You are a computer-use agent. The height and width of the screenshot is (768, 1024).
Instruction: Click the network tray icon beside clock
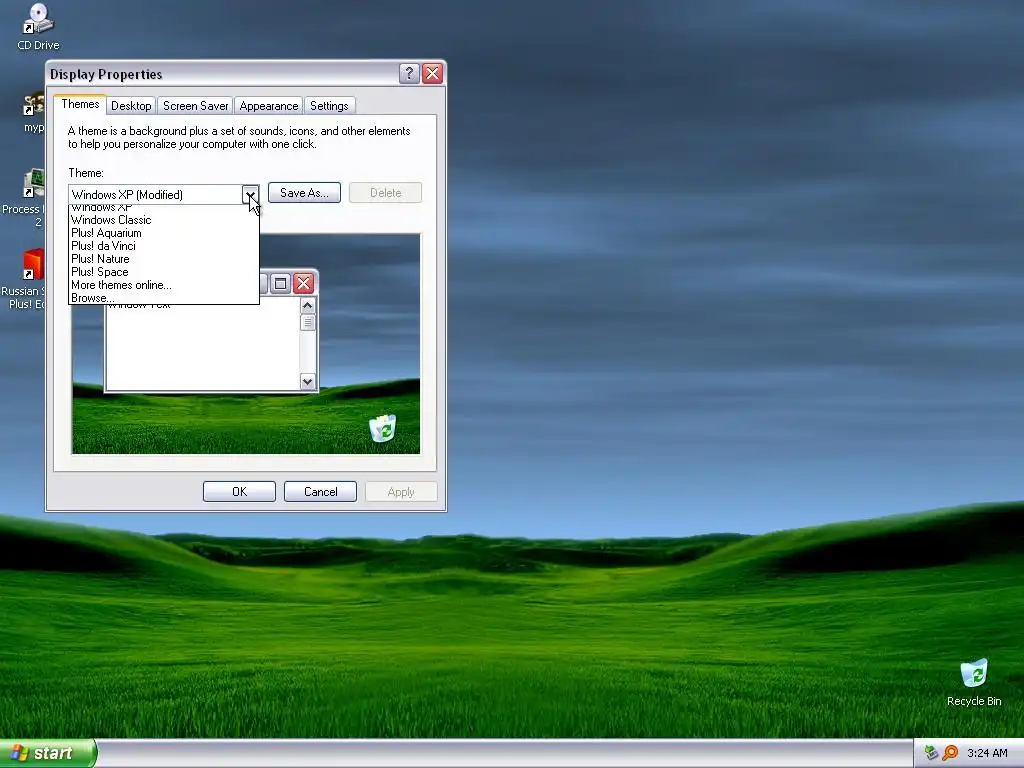click(931, 753)
